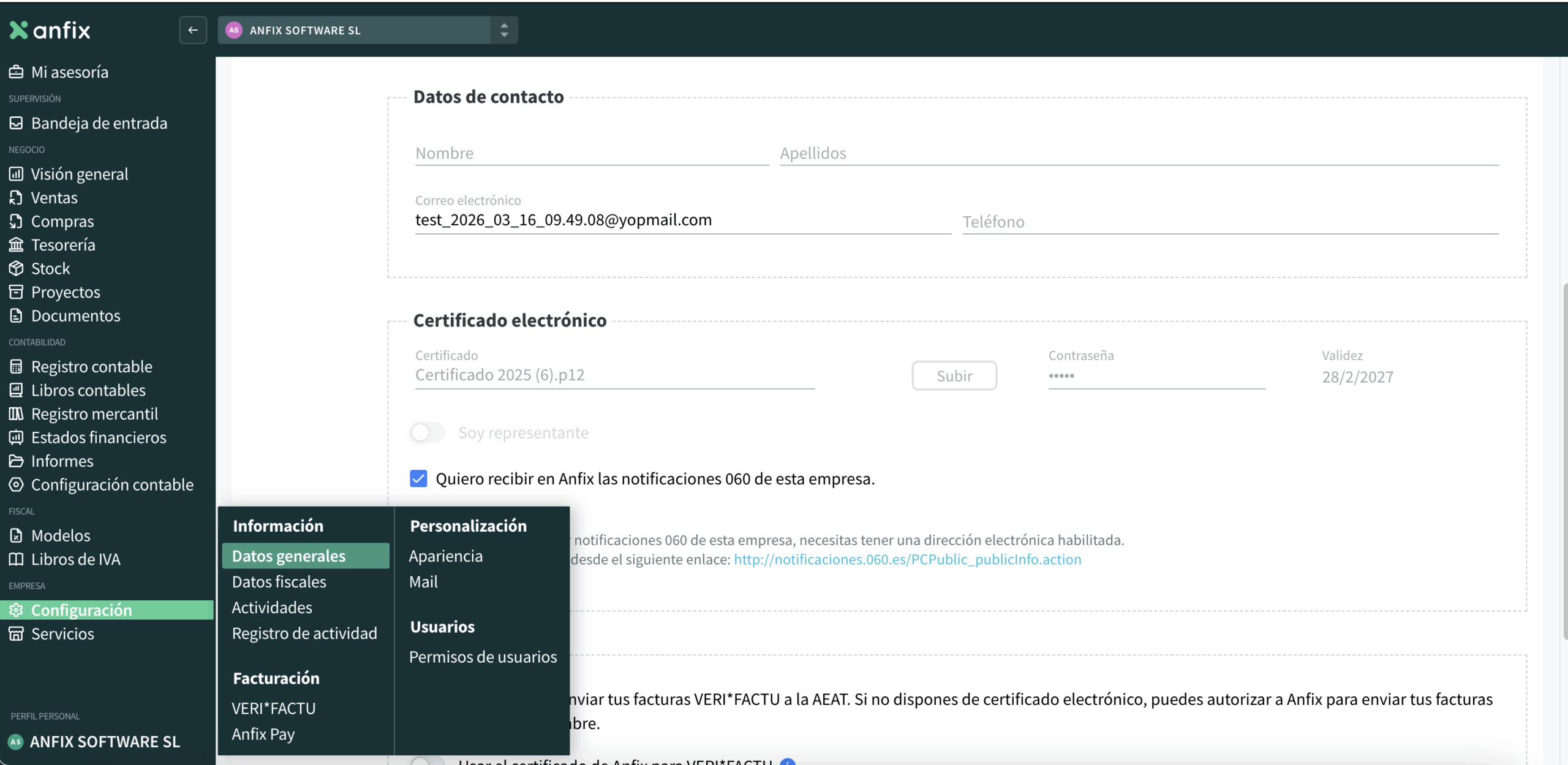Toggle the Anfix certificate for VERI*FACTU switch
This screenshot has width=1568, height=765.
(428, 761)
